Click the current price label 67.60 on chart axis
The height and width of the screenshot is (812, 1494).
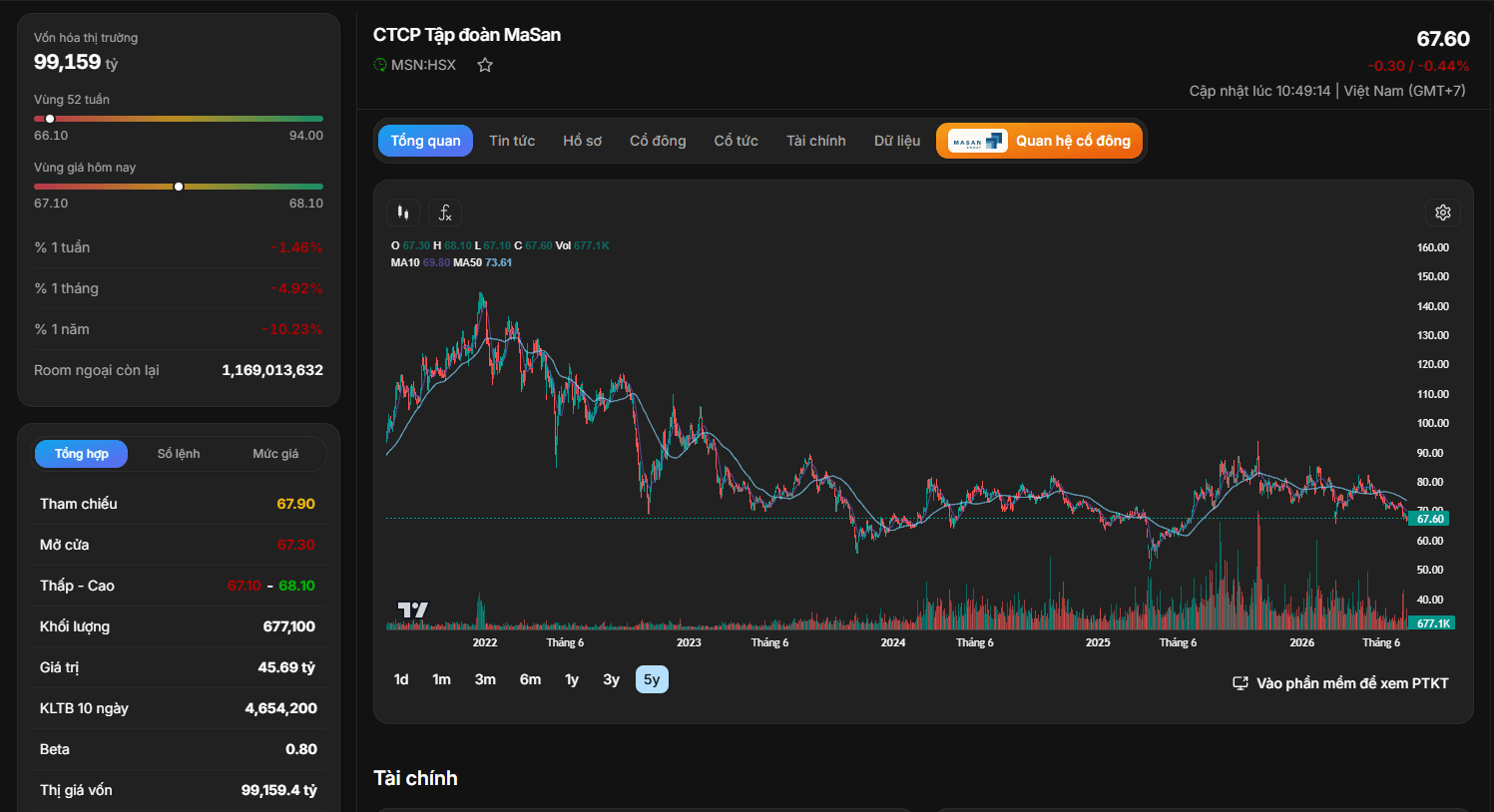(x=1429, y=519)
